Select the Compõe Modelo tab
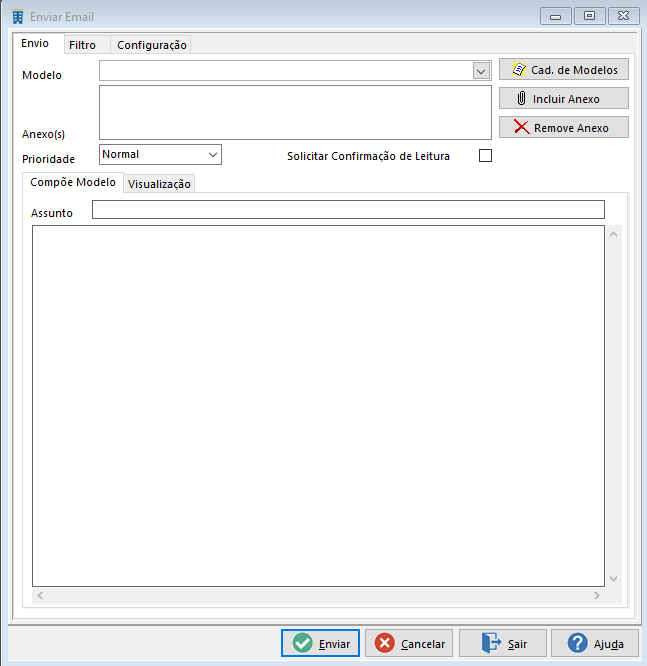This screenshot has width=647, height=666. click(x=73, y=182)
